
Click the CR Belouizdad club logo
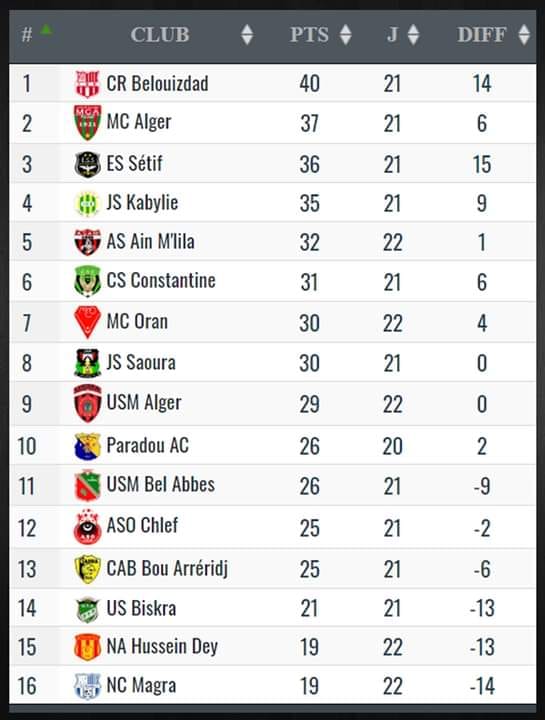(x=87, y=84)
